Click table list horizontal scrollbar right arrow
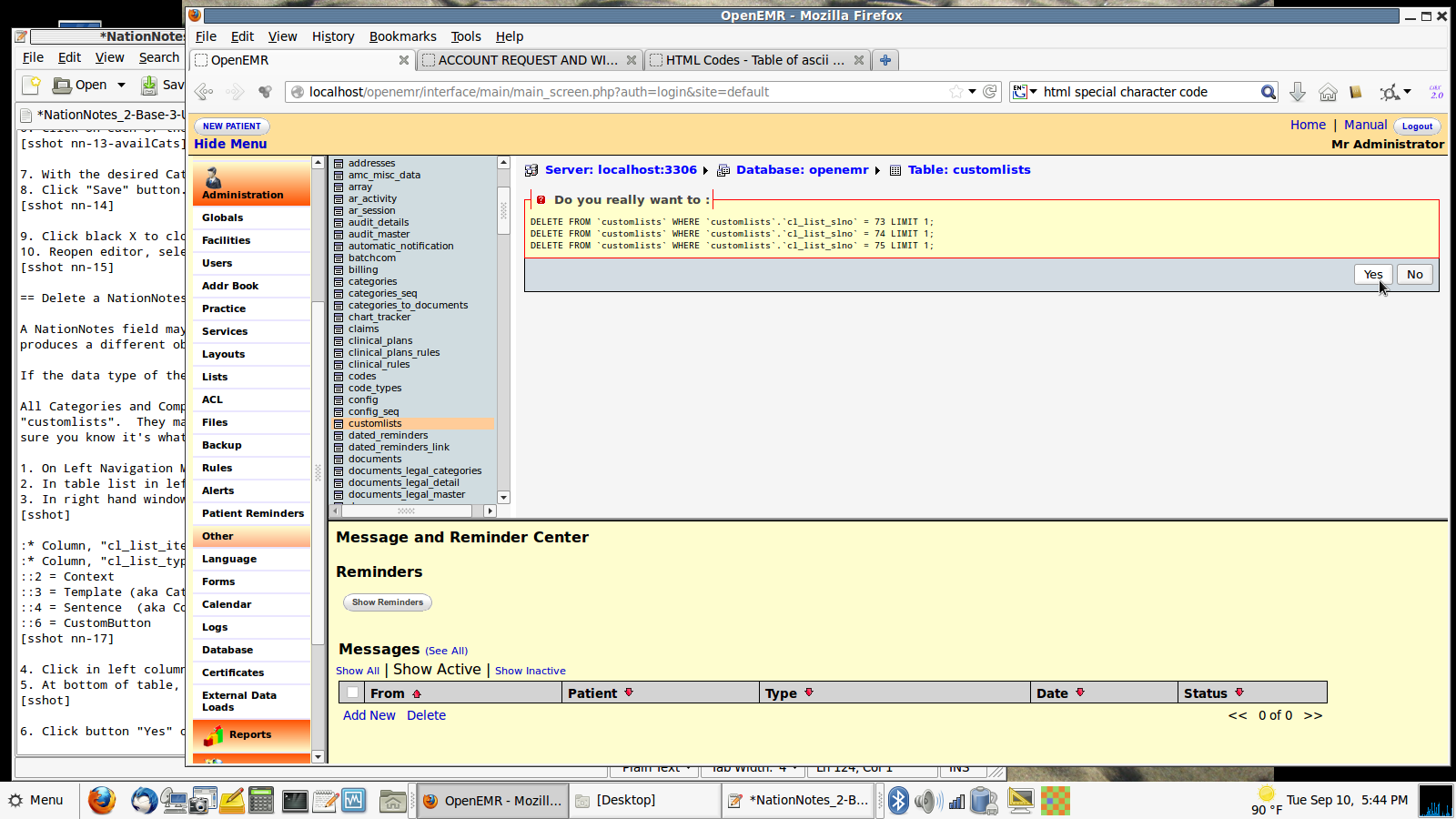 [490, 511]
